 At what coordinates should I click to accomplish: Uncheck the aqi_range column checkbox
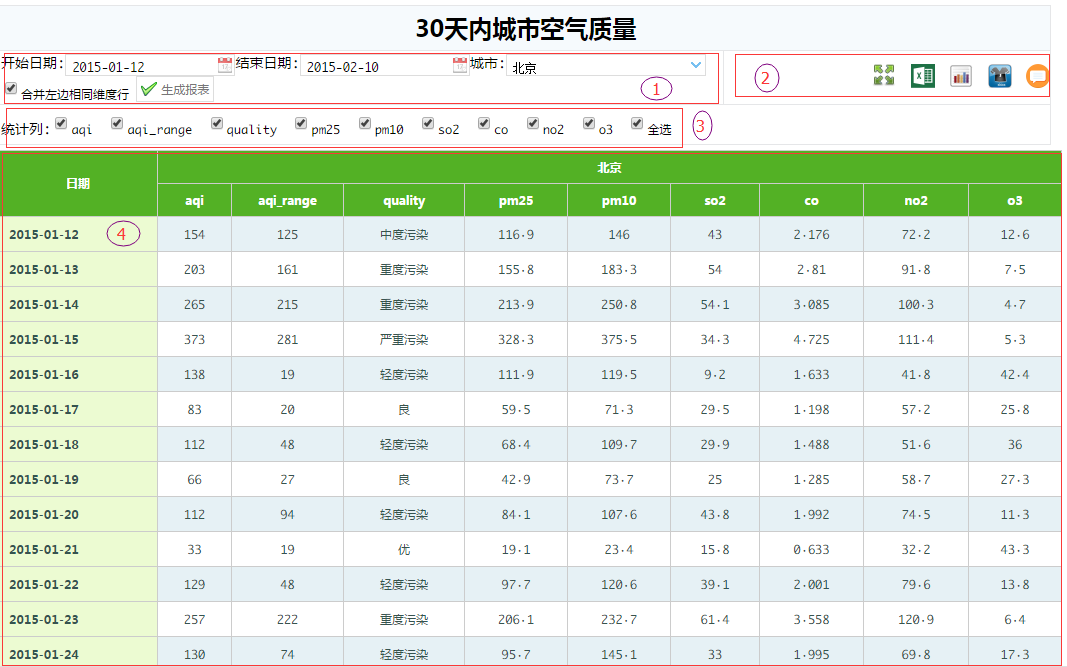pyautogui.click(x=117, y=124)
